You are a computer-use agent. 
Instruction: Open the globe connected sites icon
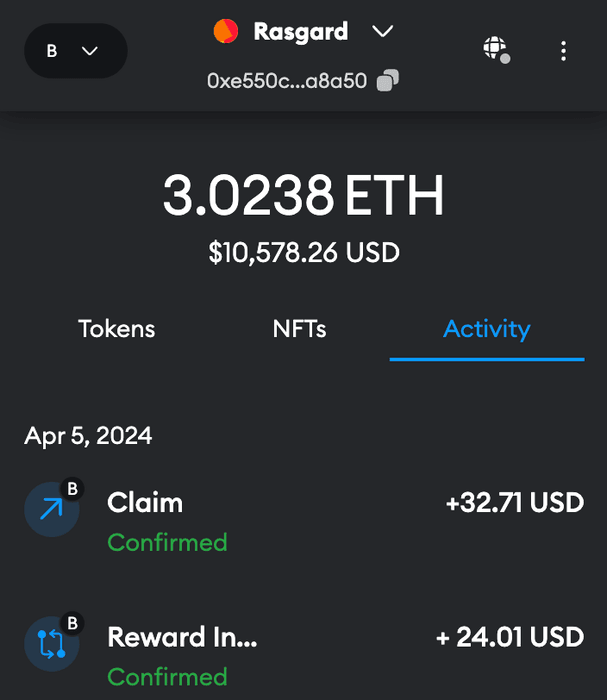pyautogui.click(x=495, y=49)
